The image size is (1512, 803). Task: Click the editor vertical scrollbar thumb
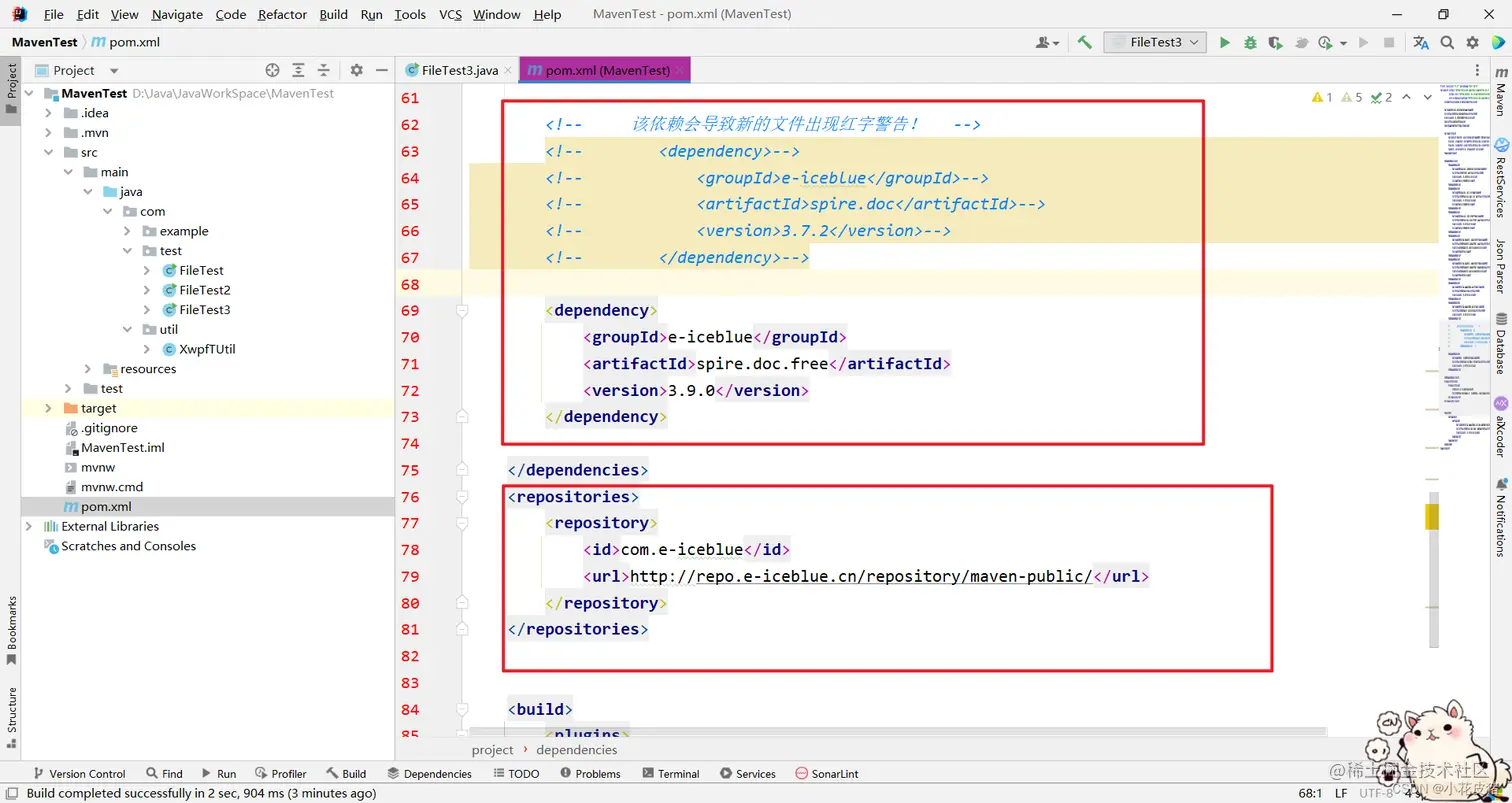1432,570
